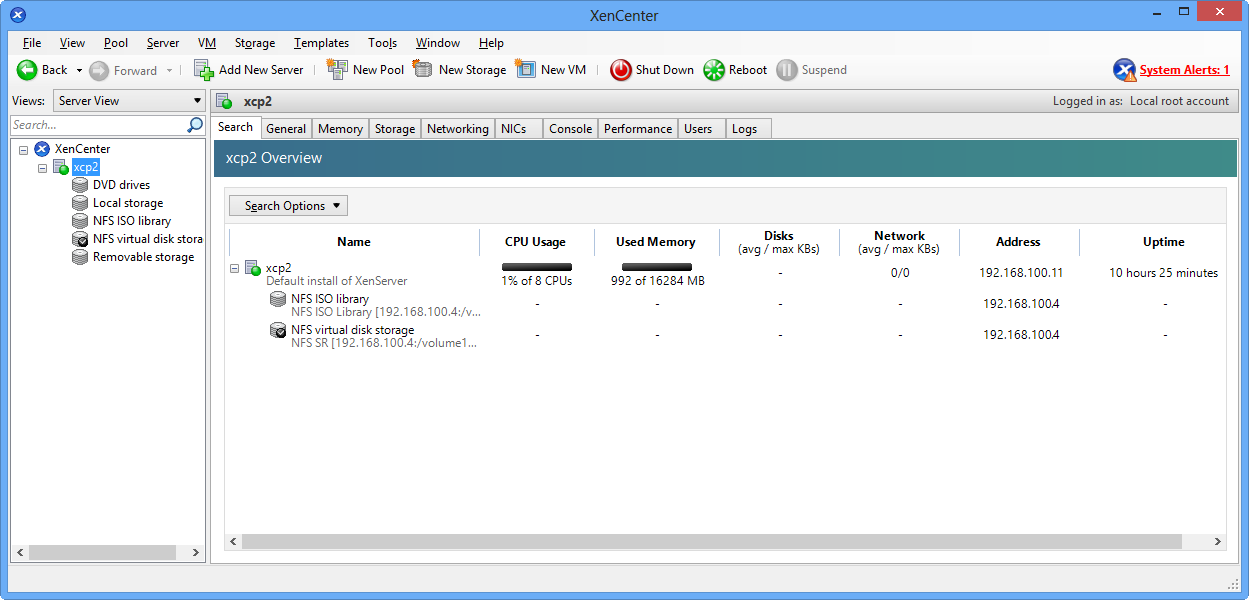
Task: Click the New Storage toolbar icon
Action: [x=423, y=69]
